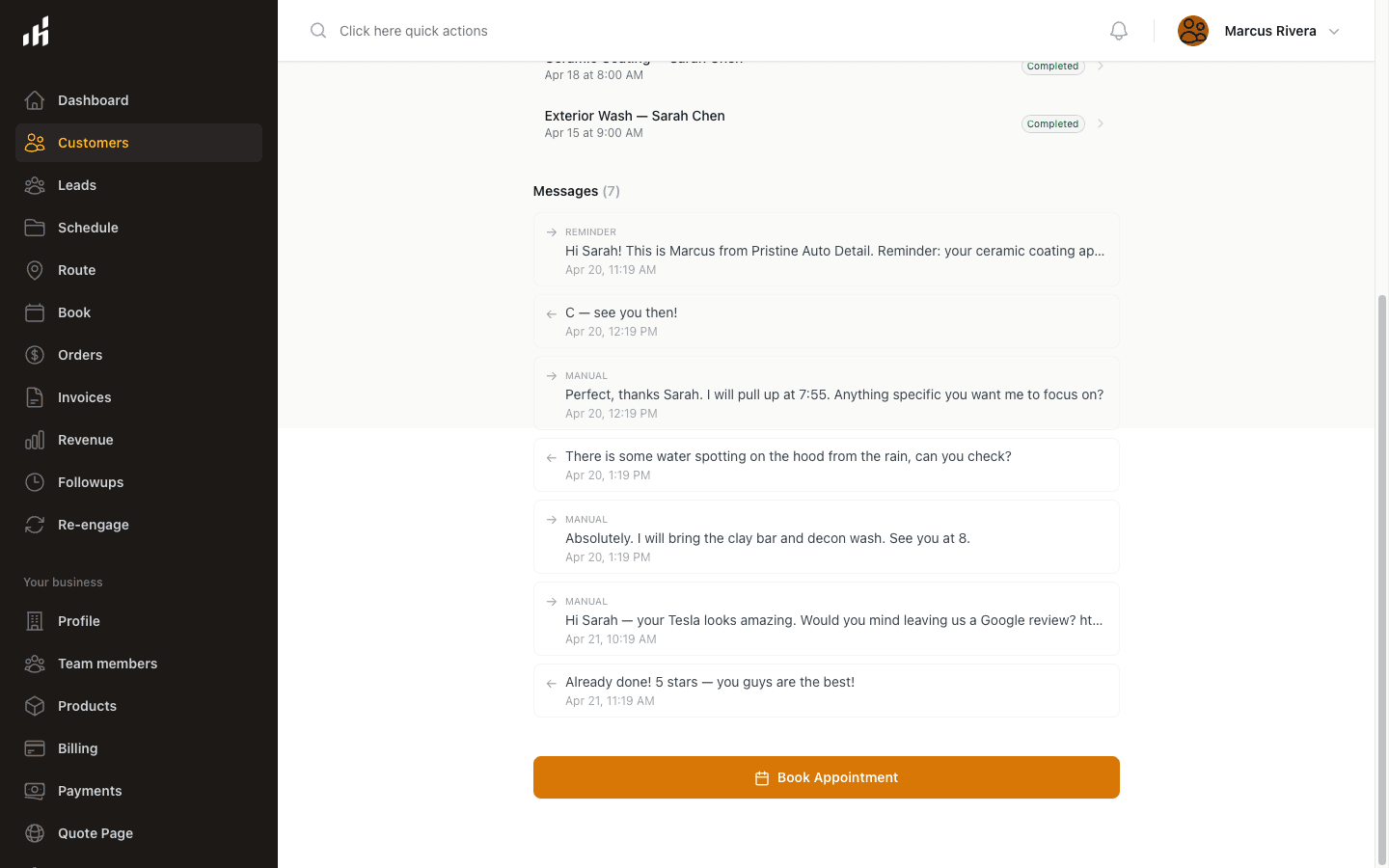Viewport: 1389px width, 868px height.
Task: Check the Revenue analytics icon
Action: tap(35, 440)
